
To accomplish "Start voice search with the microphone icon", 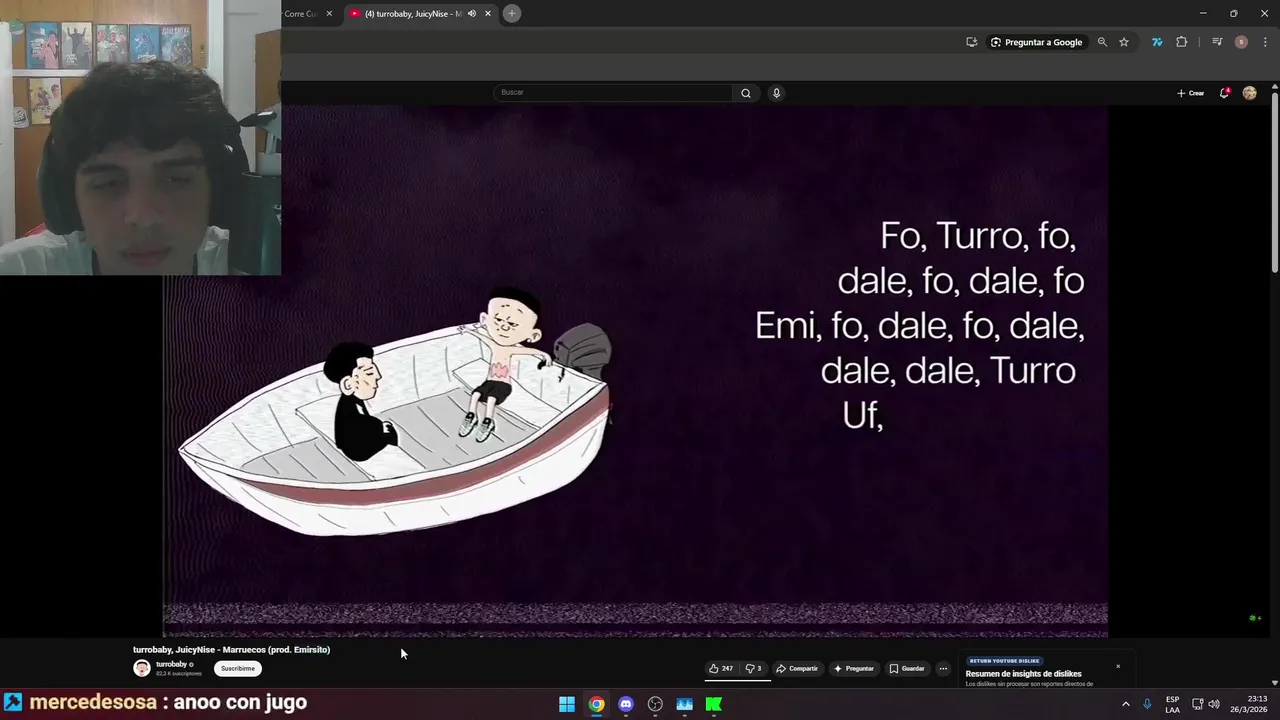I will [x=776, y=93].
